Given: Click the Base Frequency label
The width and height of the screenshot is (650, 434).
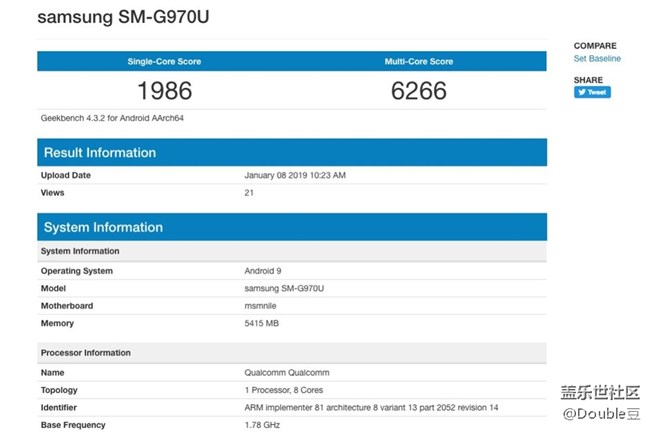Looking at the screenshot, I should pos(73,425).
